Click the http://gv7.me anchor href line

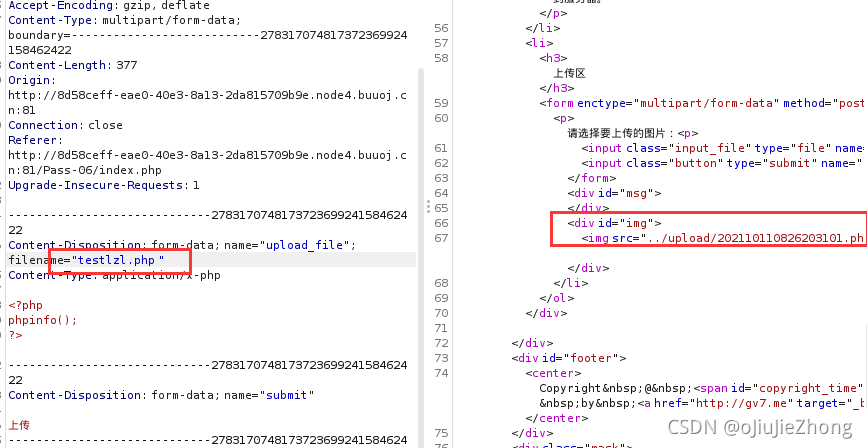pos(702,403)
